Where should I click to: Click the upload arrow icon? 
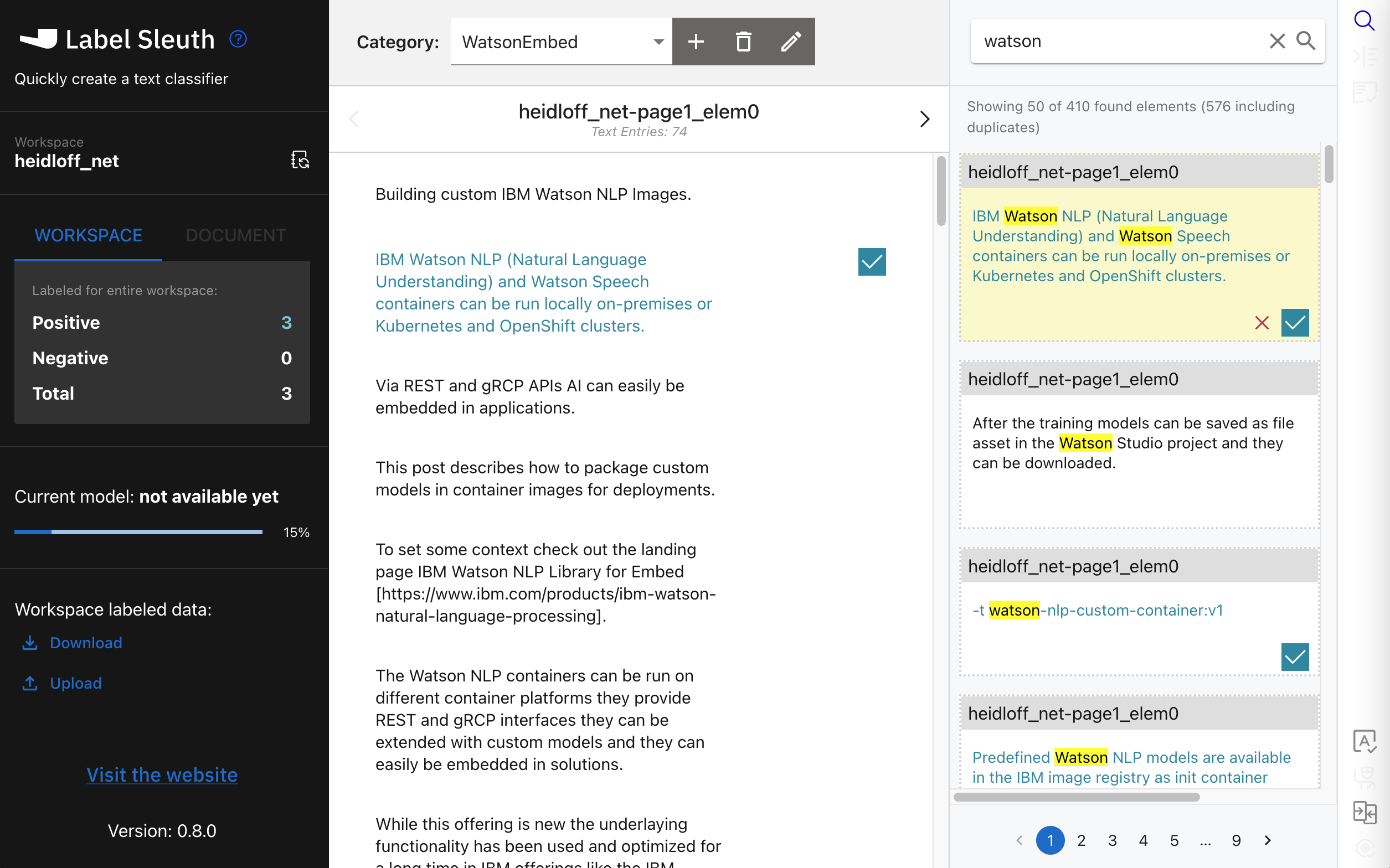coord(30,683)
